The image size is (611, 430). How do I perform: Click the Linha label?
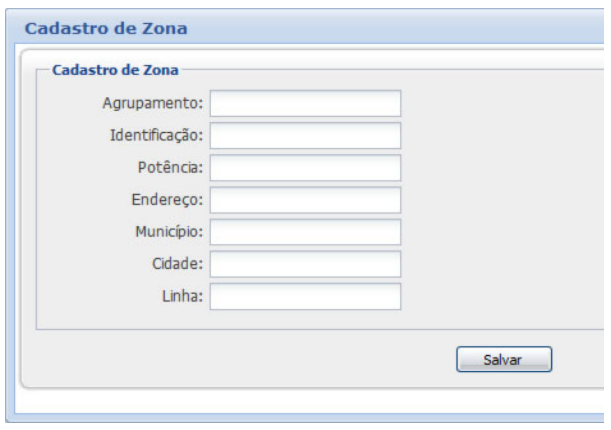point(184,296)
